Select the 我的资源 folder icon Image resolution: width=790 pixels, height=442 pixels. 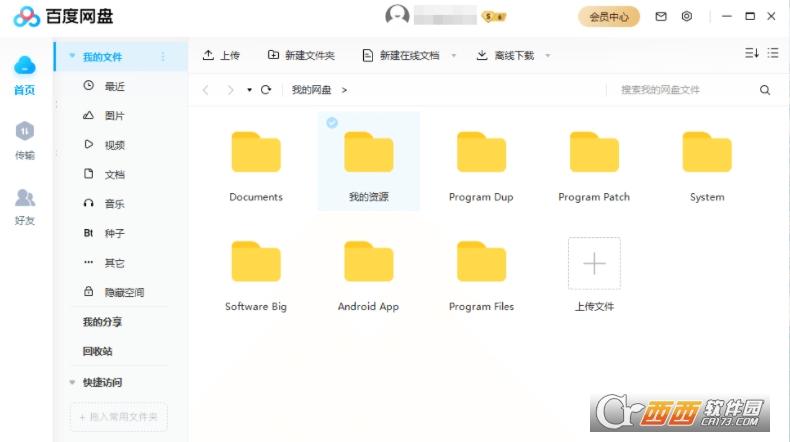point(369,152)
